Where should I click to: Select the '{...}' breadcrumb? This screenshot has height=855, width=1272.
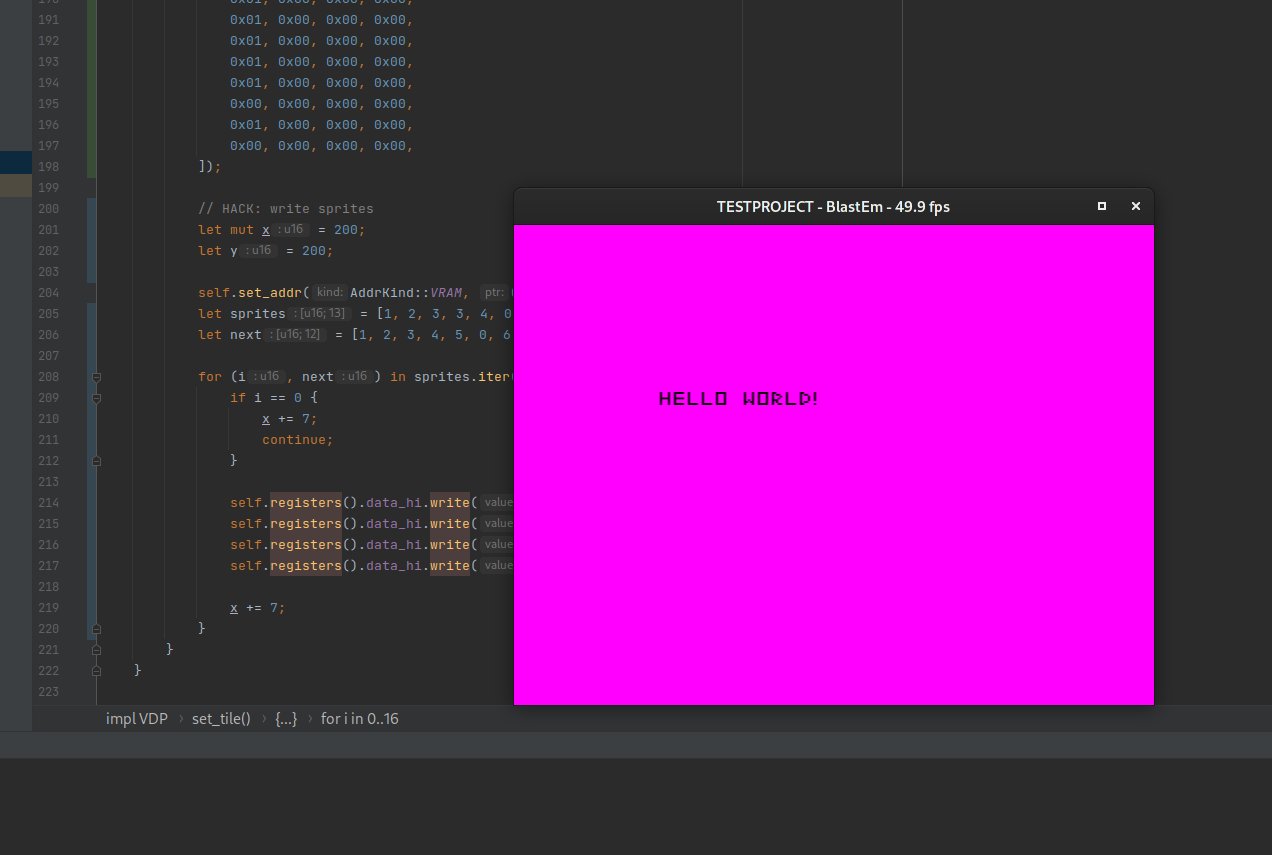tap(286, 718)
